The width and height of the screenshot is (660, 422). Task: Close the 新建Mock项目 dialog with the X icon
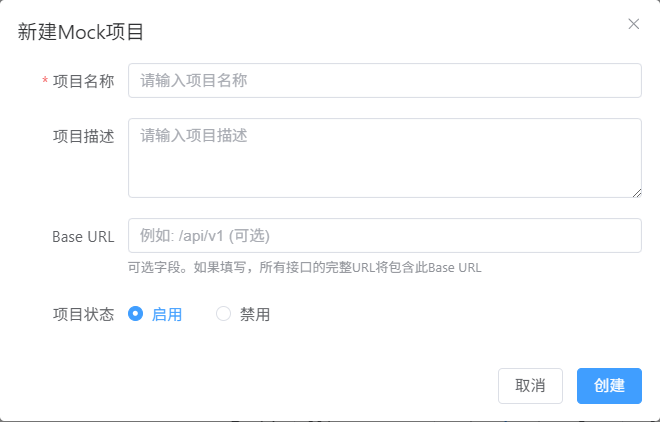(x=633, y=24)
